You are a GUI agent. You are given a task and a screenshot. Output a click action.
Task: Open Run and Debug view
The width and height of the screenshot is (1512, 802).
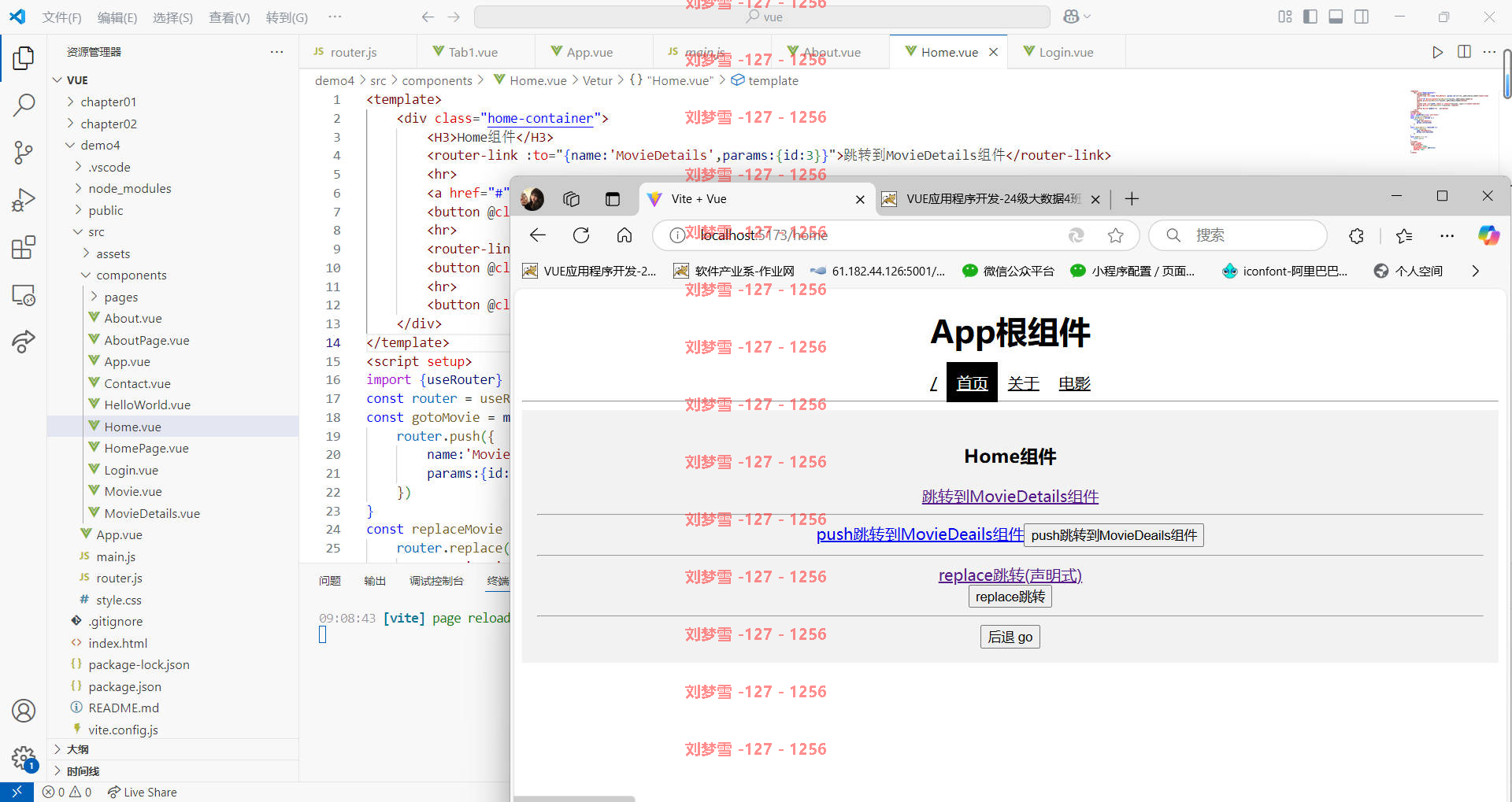click(x=24, y=200)
